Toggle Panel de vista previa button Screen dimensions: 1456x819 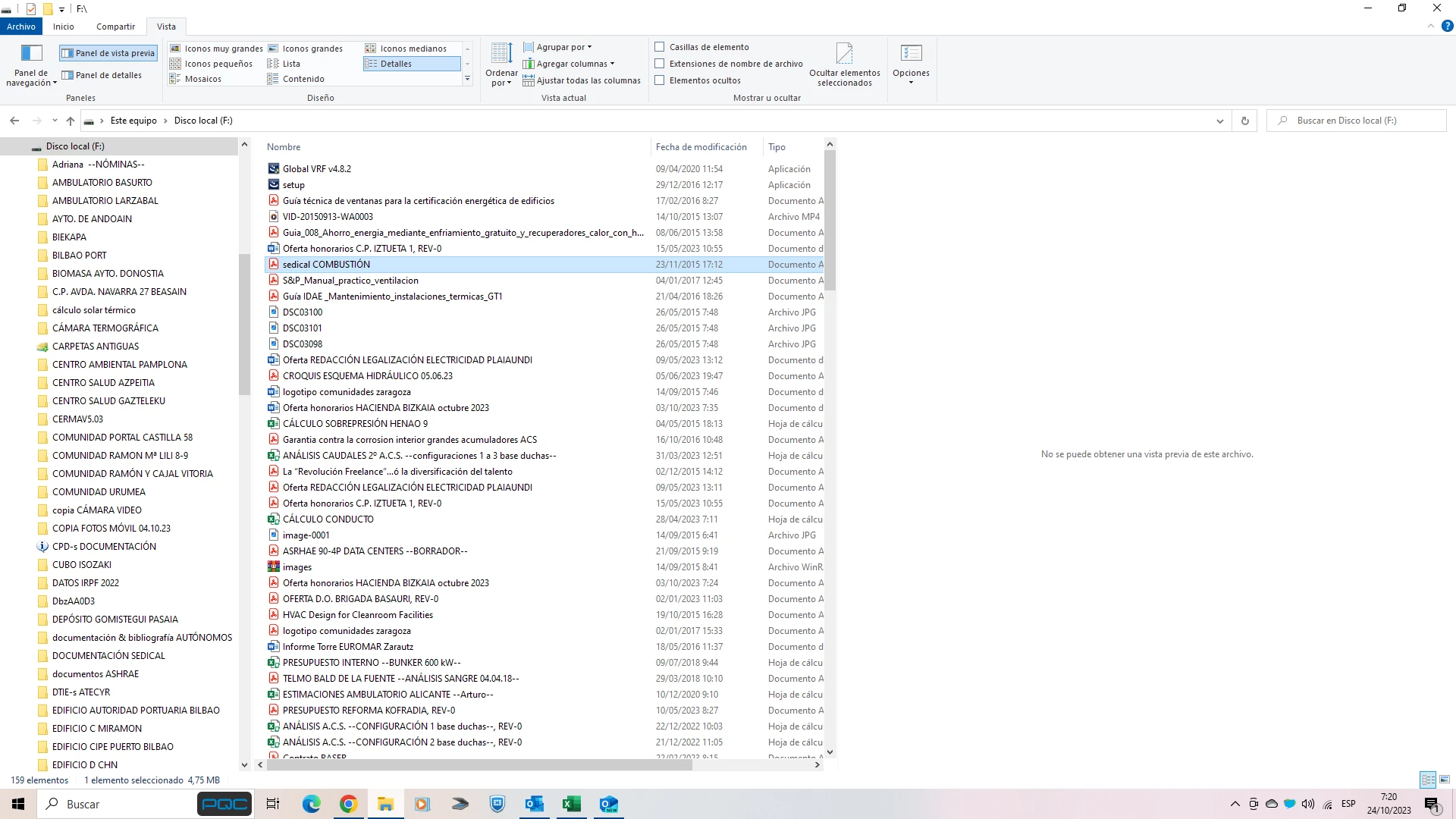pos(108,53)
